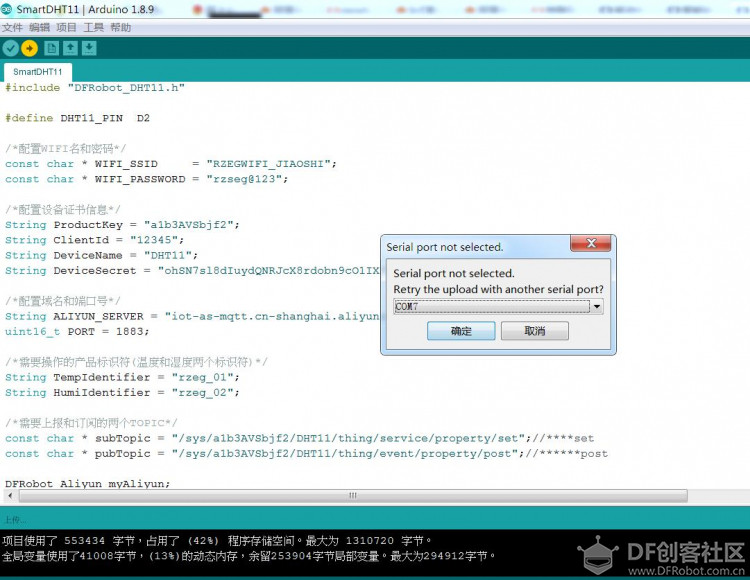Click the TempIdentifier value "rzeg_01"
750x580 pixels.
[202, 377]
